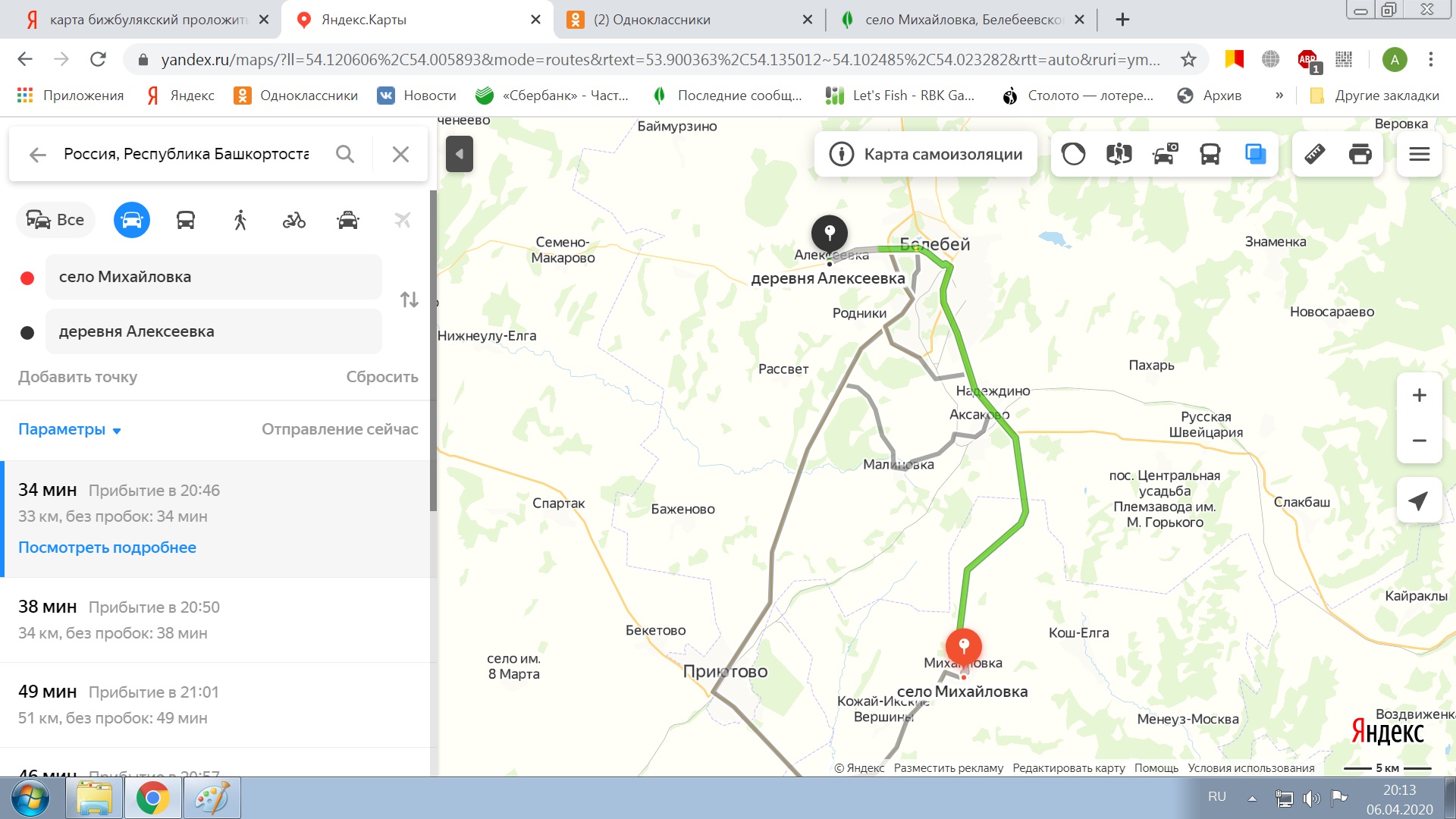
Task: Open File Explorer in taskbar
Action: coord(94,799)
